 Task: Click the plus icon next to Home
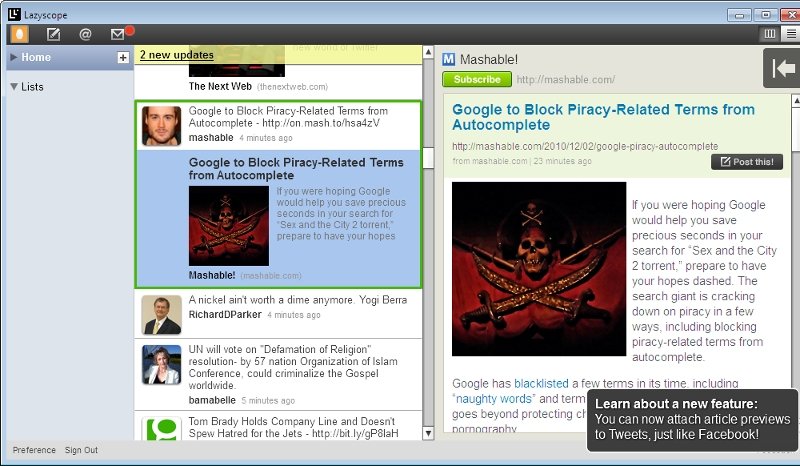122,57
